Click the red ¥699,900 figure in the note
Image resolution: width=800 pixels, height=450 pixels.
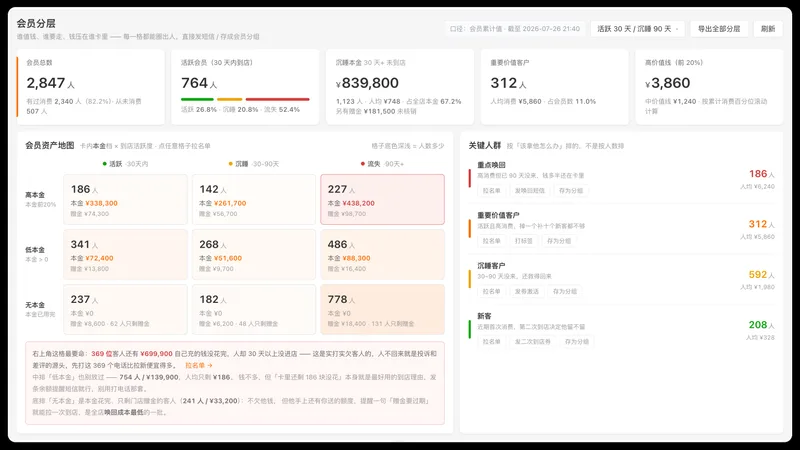(156, 354)
